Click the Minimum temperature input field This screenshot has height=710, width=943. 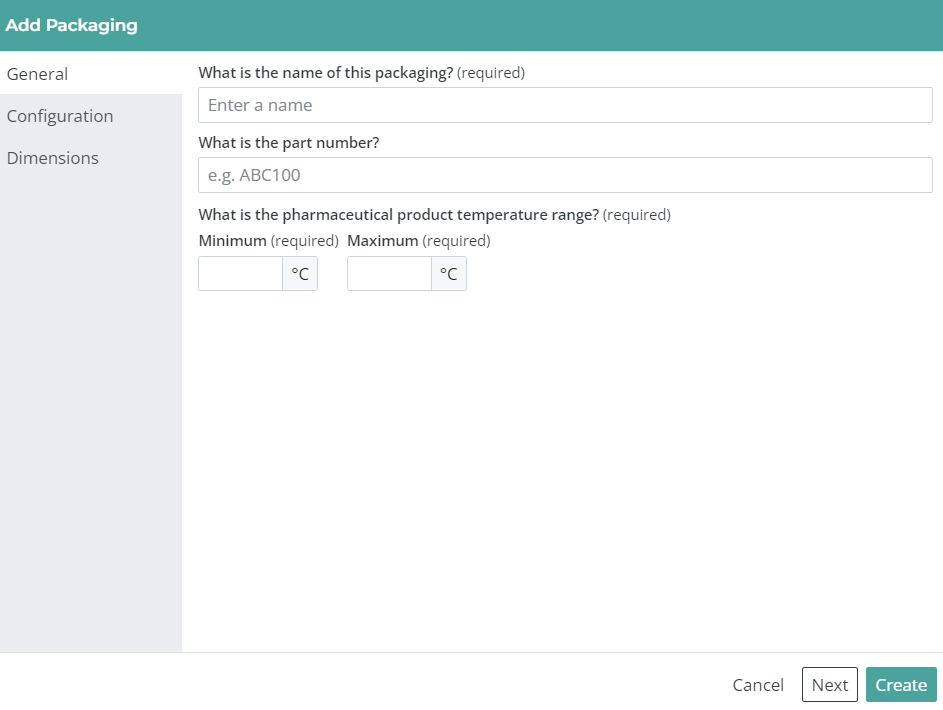(240, 273)
